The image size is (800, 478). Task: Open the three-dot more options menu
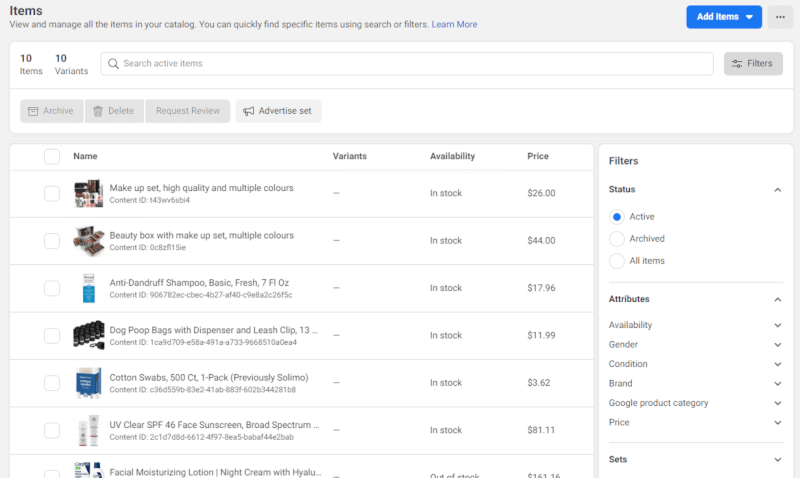click(780, 17)
